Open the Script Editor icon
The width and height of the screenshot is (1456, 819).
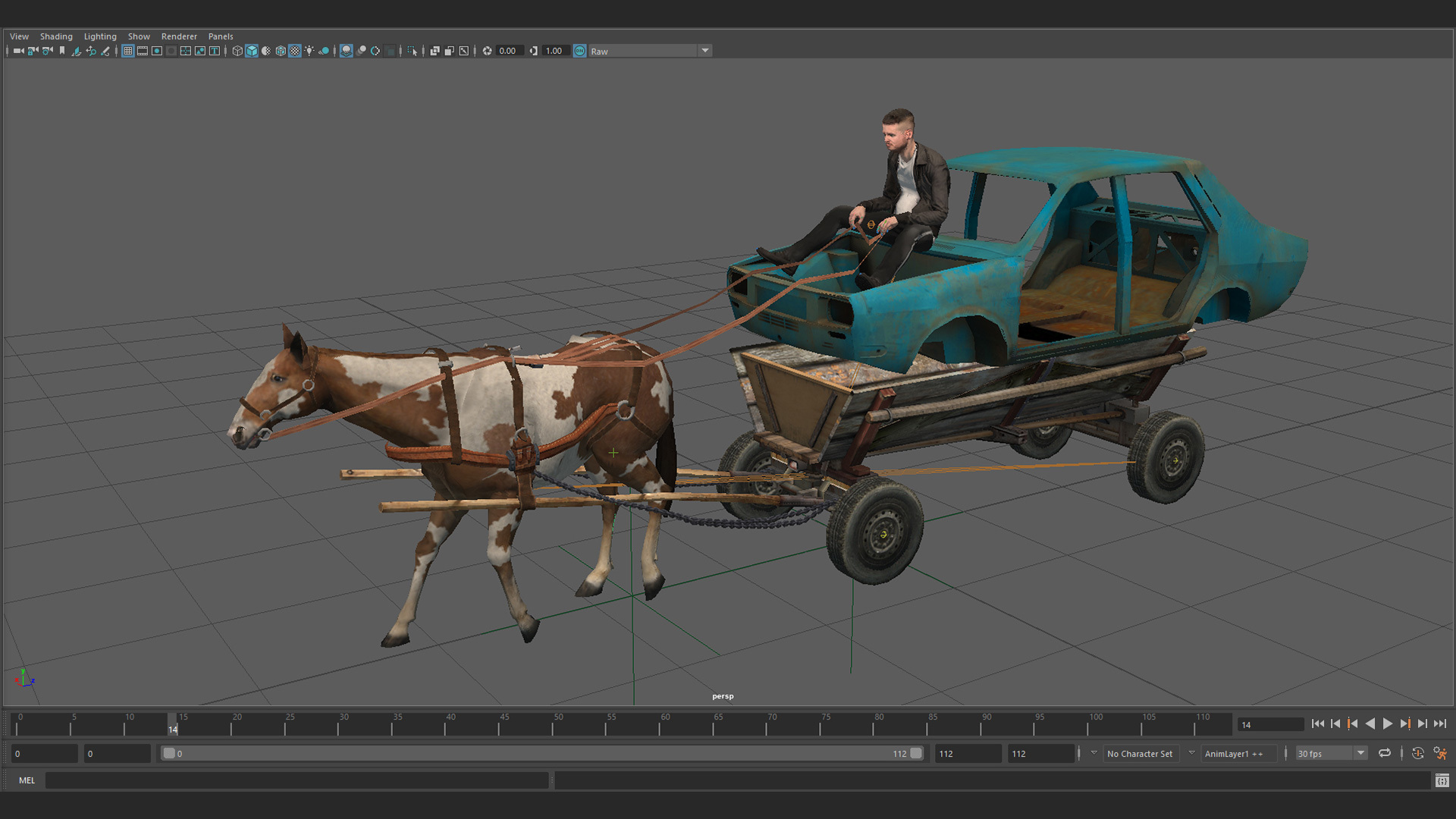tap(1442, 780)
